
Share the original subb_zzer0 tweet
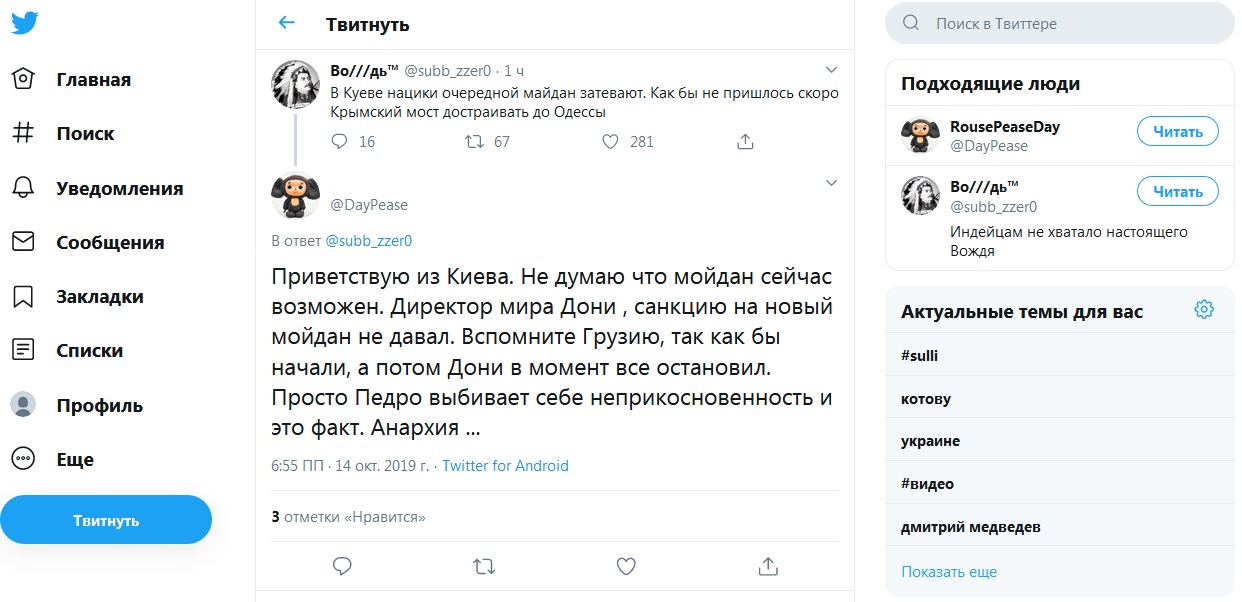coord(744,142)
